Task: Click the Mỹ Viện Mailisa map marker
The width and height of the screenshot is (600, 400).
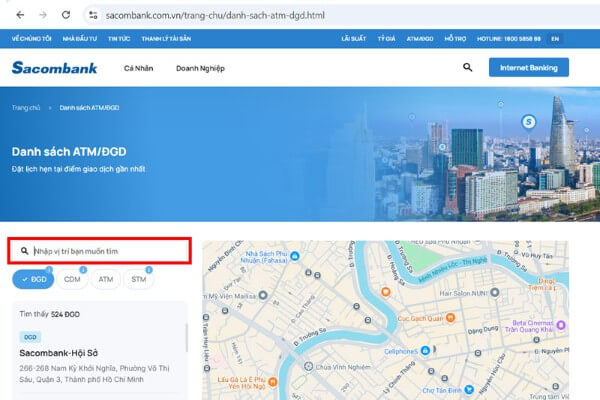Action: (x=263, y=295)
